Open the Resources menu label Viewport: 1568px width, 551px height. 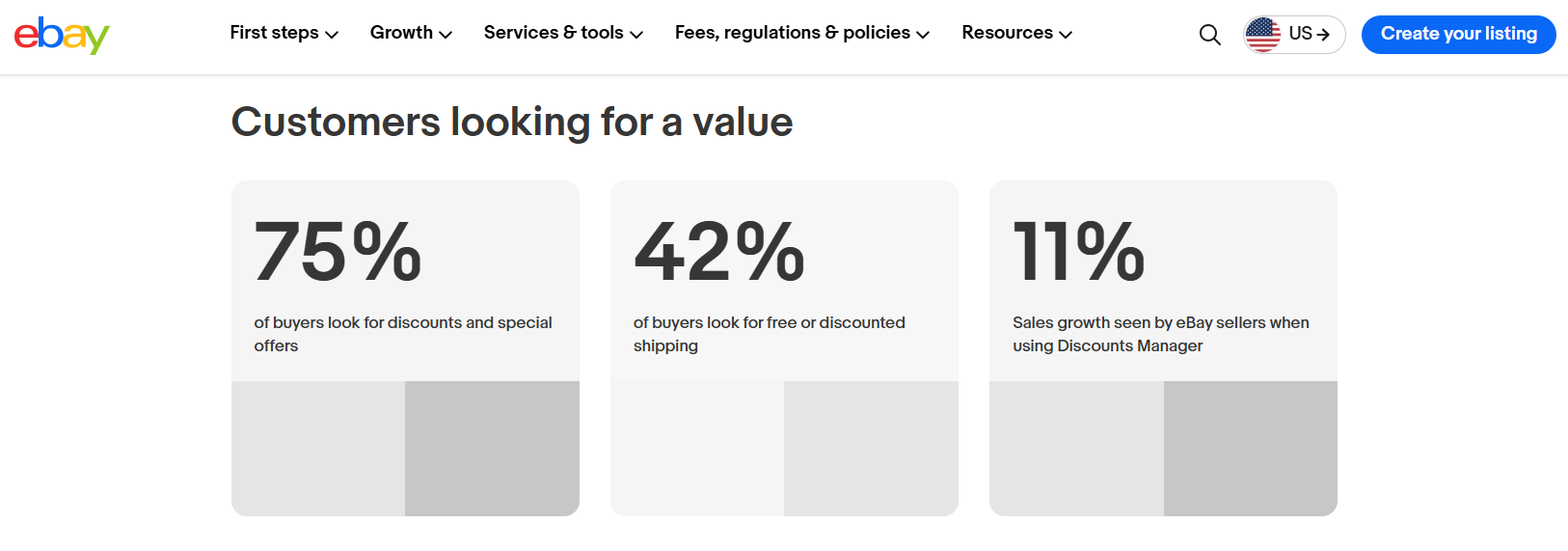click(1007, 33)
